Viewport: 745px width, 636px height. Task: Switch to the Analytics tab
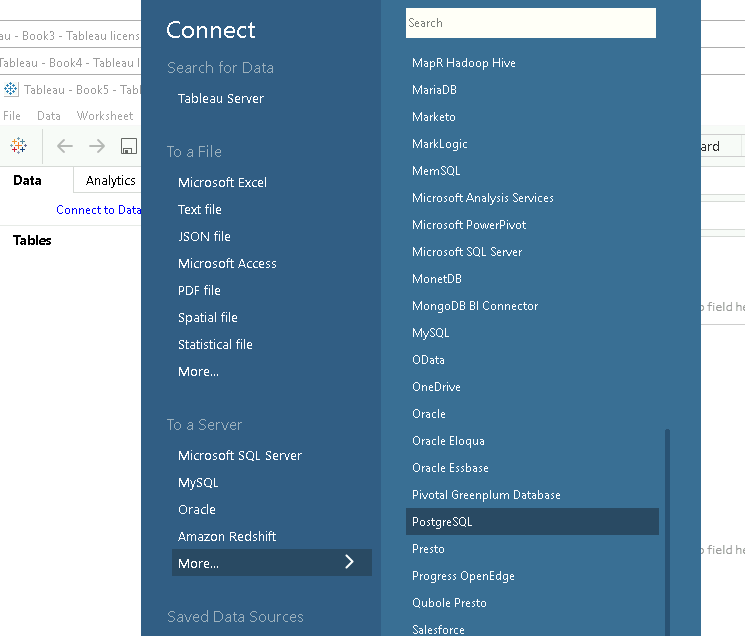click(x=110, y=180)
